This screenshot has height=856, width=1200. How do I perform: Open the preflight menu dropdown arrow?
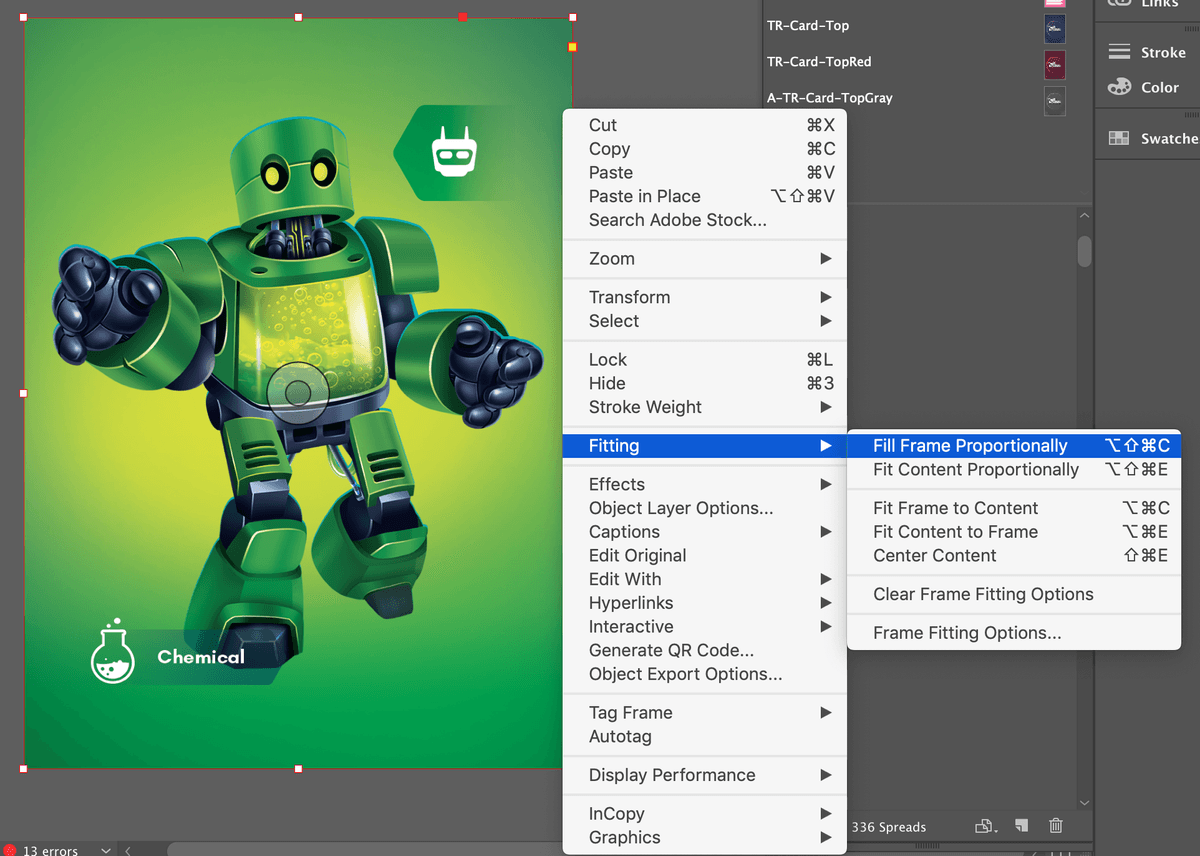pyautogui.click(x=106, y=850)
